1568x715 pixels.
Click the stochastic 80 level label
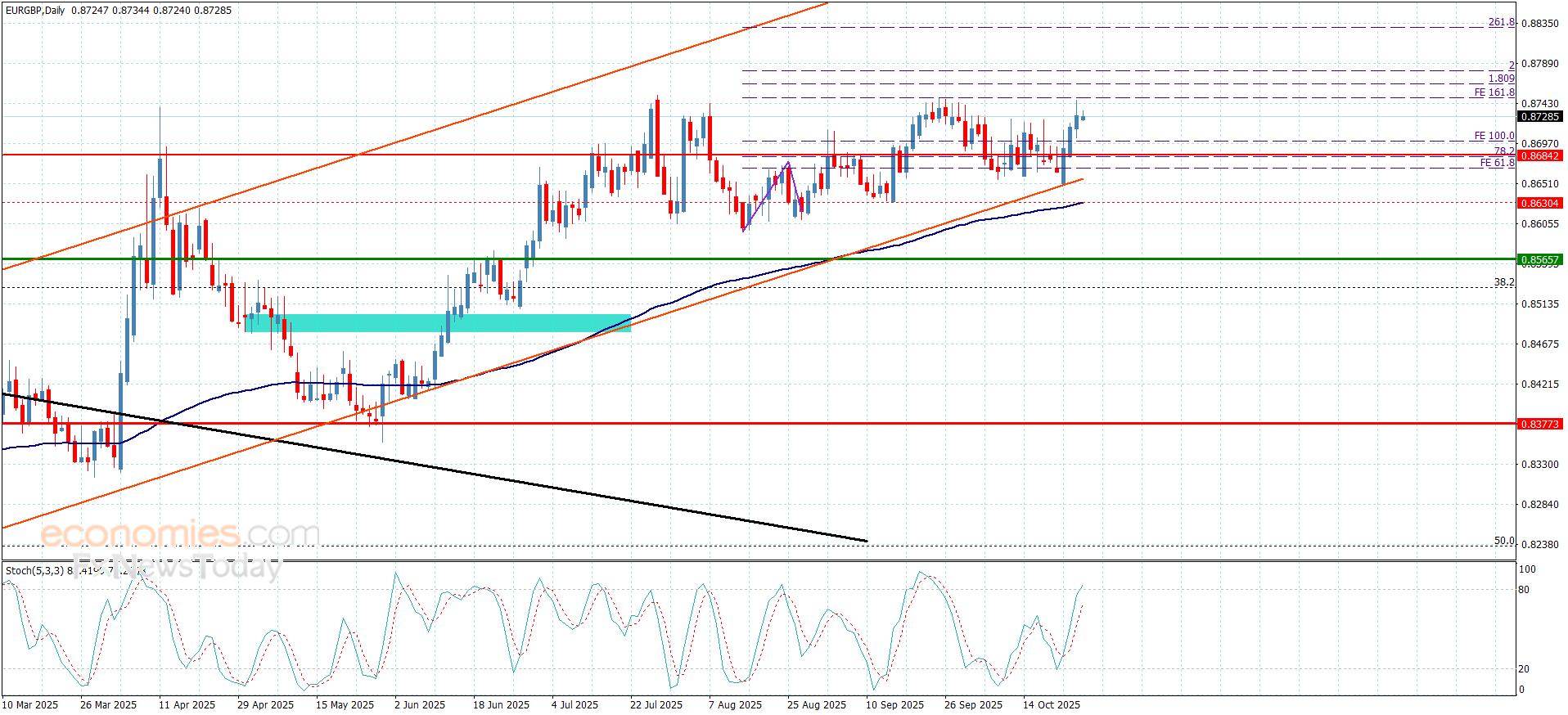pyautogui.click(x=1524, y=589)
